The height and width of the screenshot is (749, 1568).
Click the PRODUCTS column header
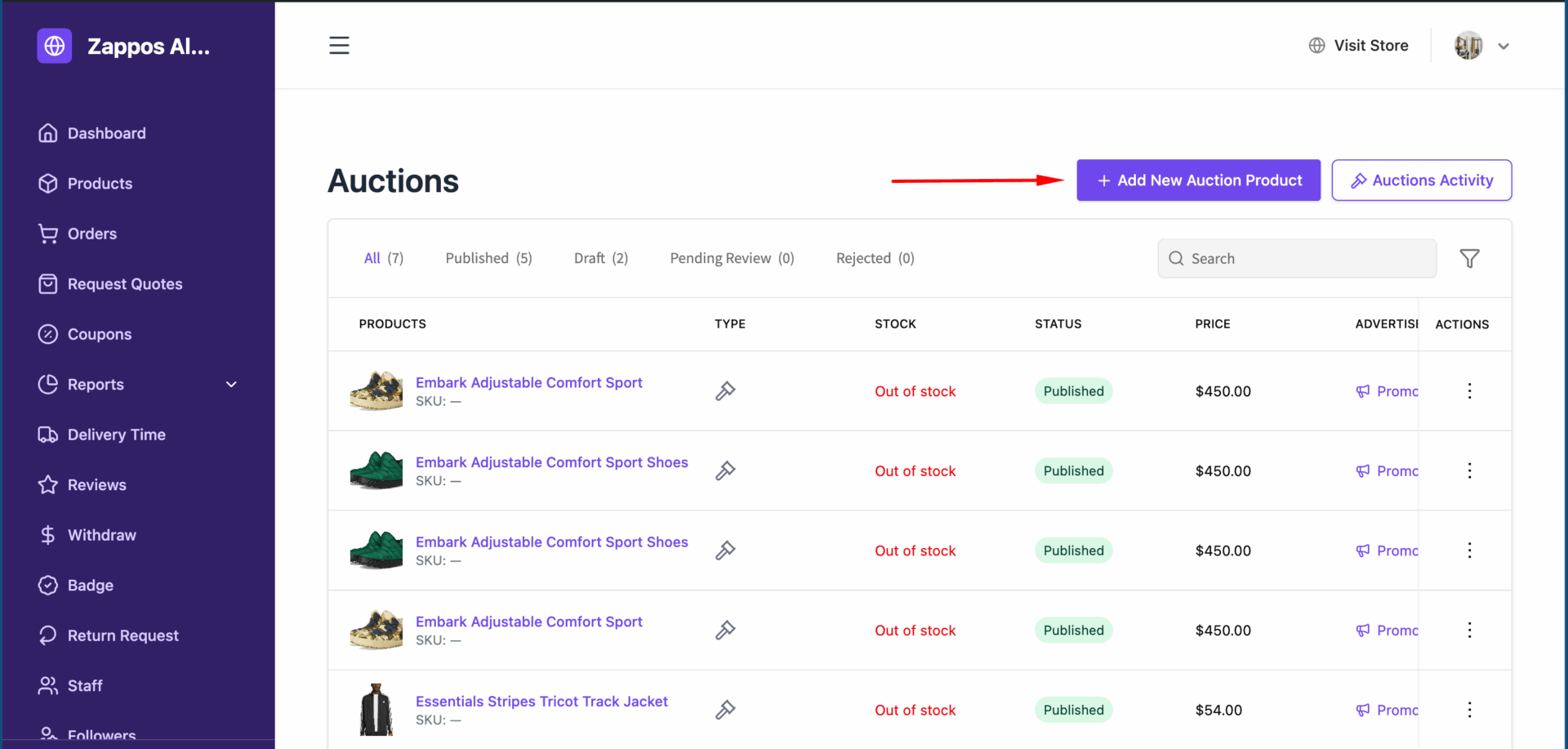click(x=393, y=324)
